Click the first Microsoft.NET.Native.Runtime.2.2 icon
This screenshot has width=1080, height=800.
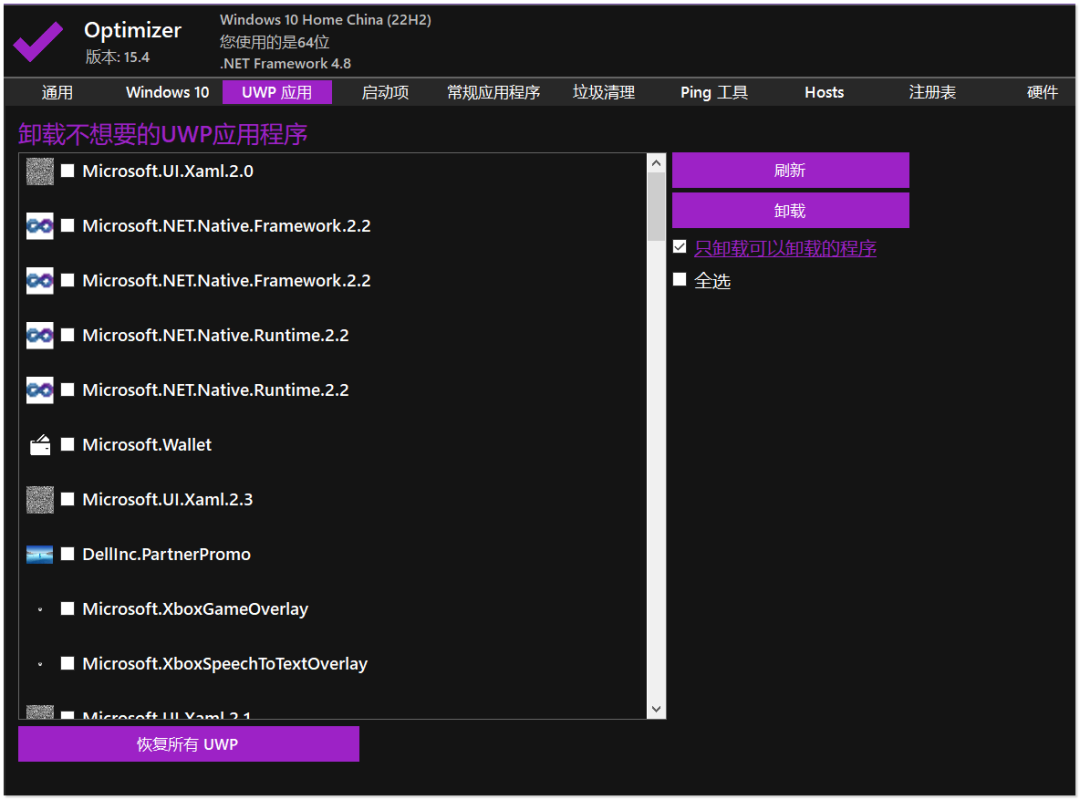click(40, 336)
